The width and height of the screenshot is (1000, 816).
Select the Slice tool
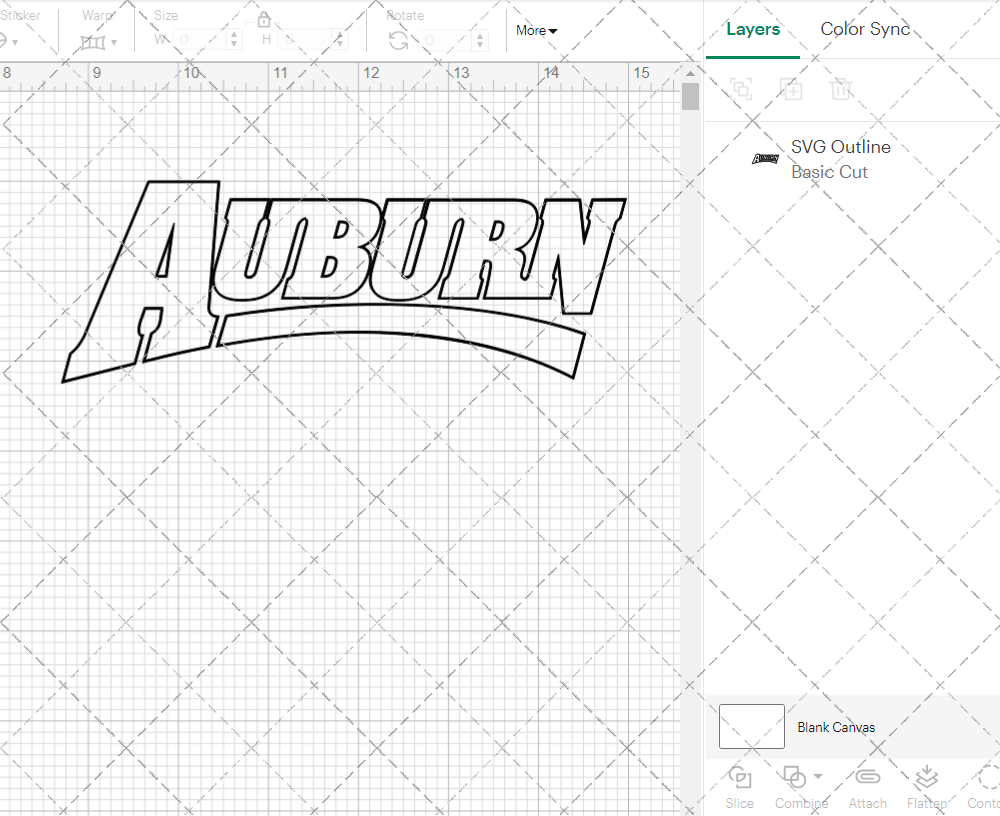tap(739, 787)
